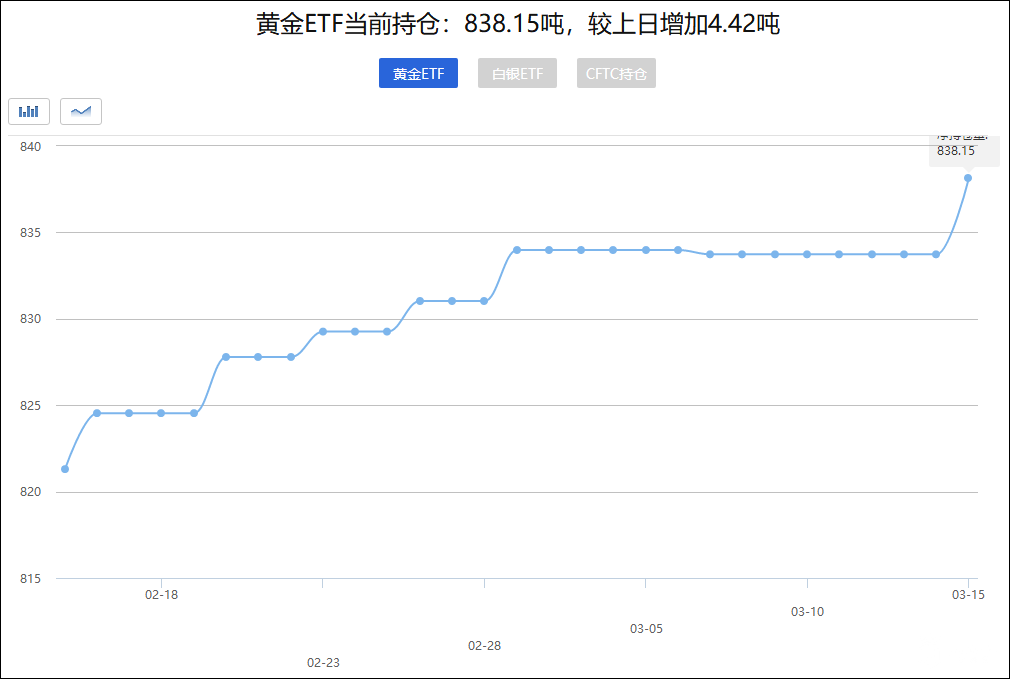Select the highlighted 黄金ETF icon button

coord(418,73)
